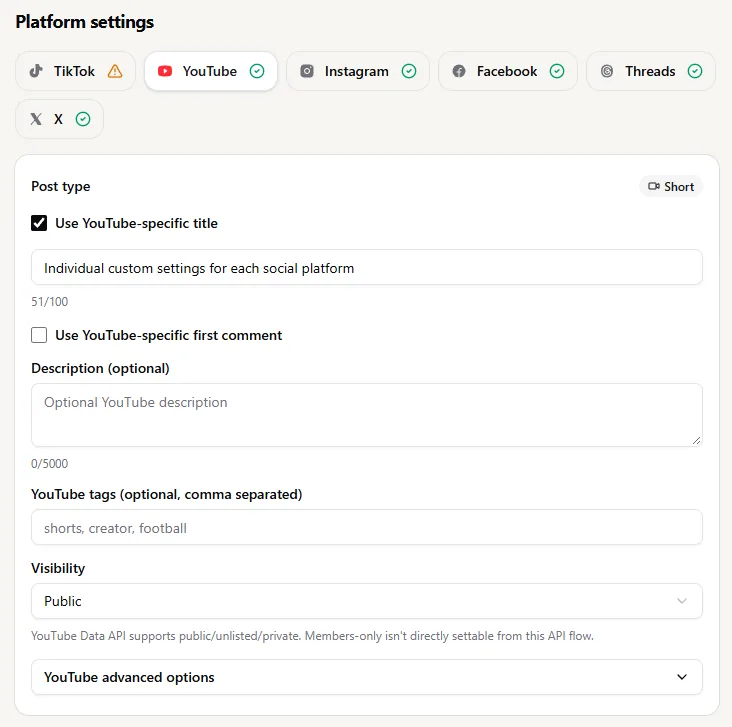The width and height of the screenshot is (732, 727).
Task: Click the Visibility label
Action: [x=58, y=568]
